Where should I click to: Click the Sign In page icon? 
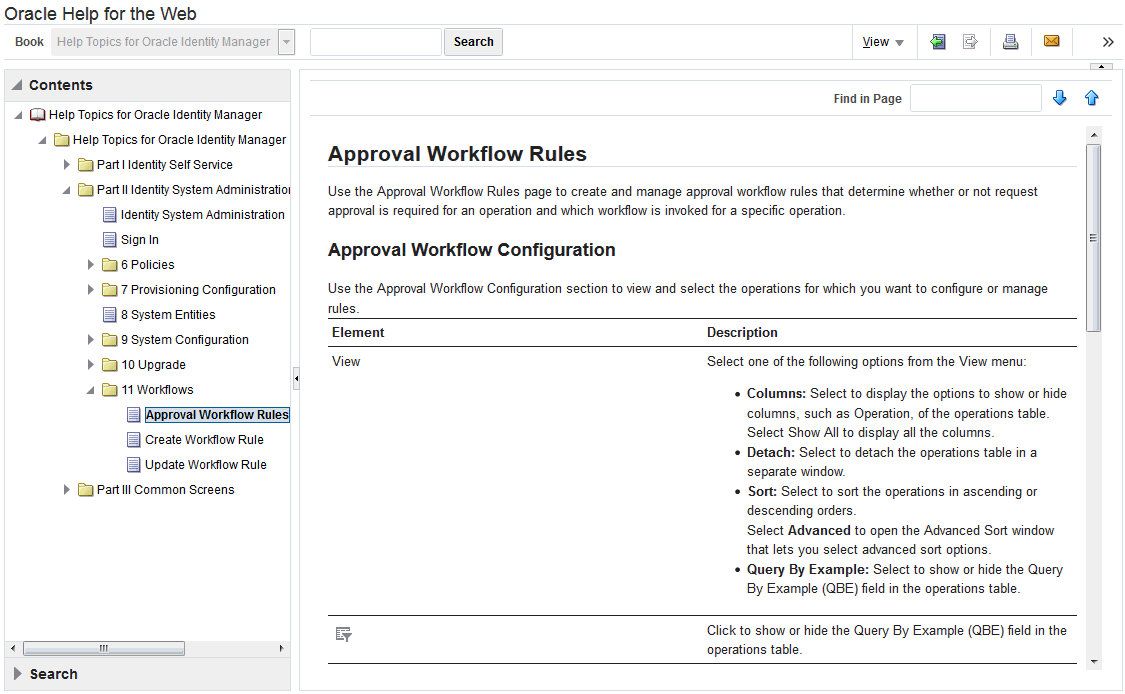click(109, 240)
